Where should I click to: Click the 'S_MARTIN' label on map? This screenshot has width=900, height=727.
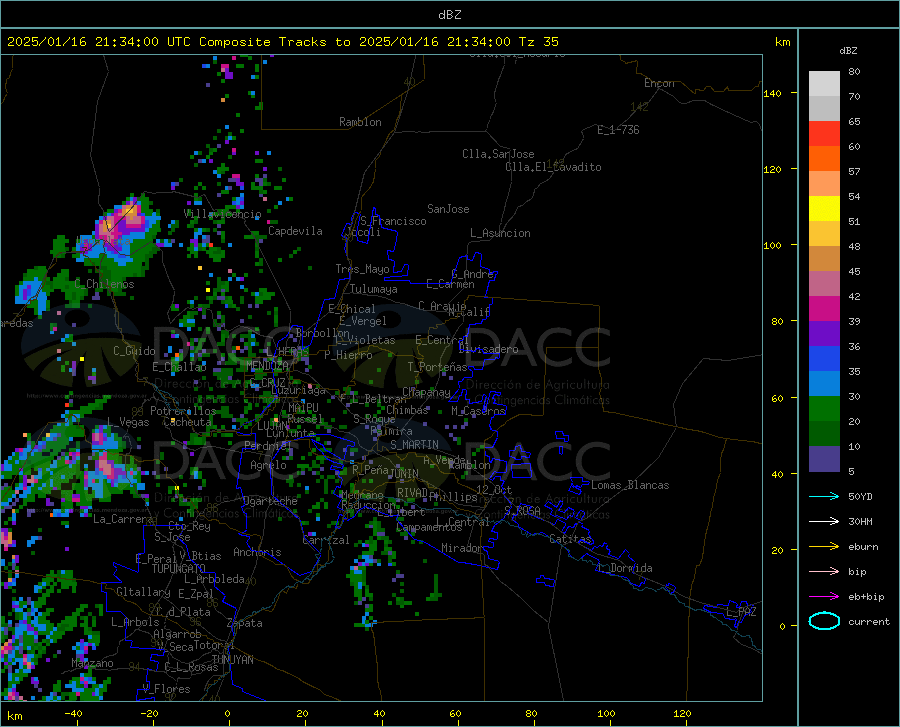[414, 445]
